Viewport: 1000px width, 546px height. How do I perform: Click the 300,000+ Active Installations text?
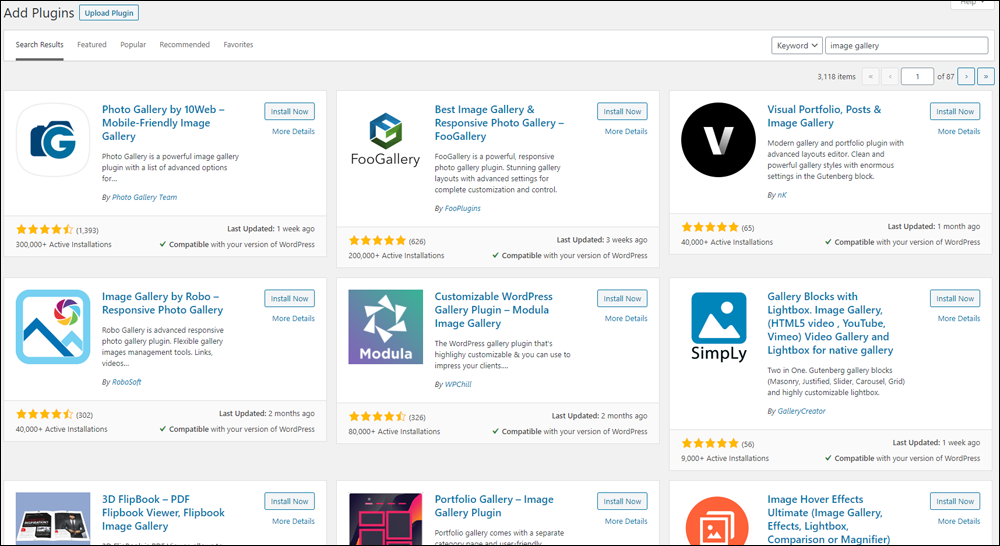(x=64, y=244)
